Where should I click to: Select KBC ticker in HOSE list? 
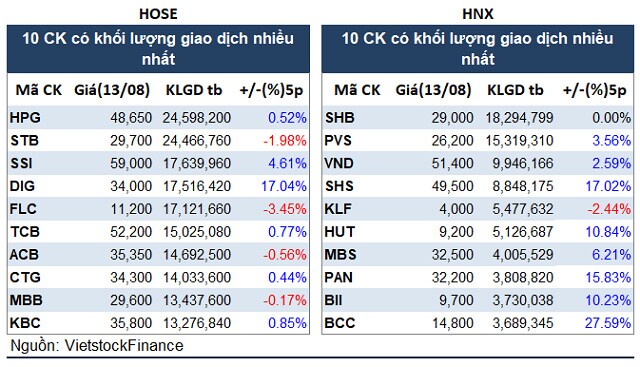(25, 323)
